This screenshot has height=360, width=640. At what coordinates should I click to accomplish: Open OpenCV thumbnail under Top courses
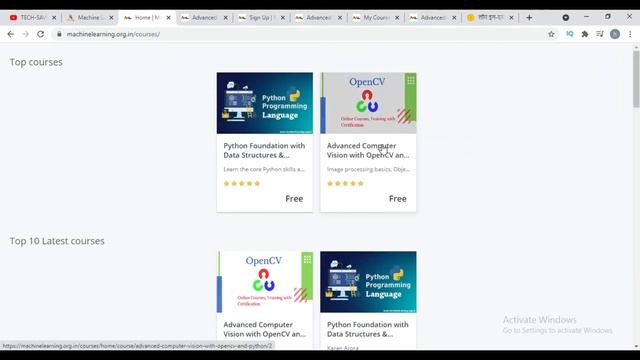click(368, 103)
